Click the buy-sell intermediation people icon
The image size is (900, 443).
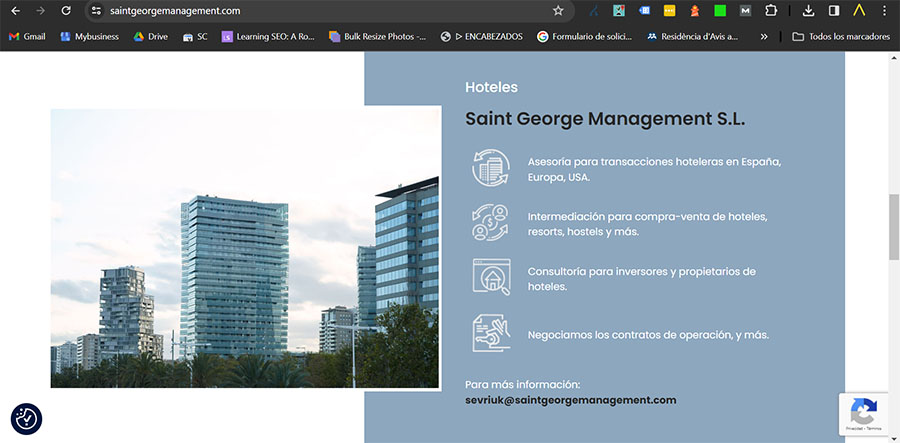tap(491, 222)
